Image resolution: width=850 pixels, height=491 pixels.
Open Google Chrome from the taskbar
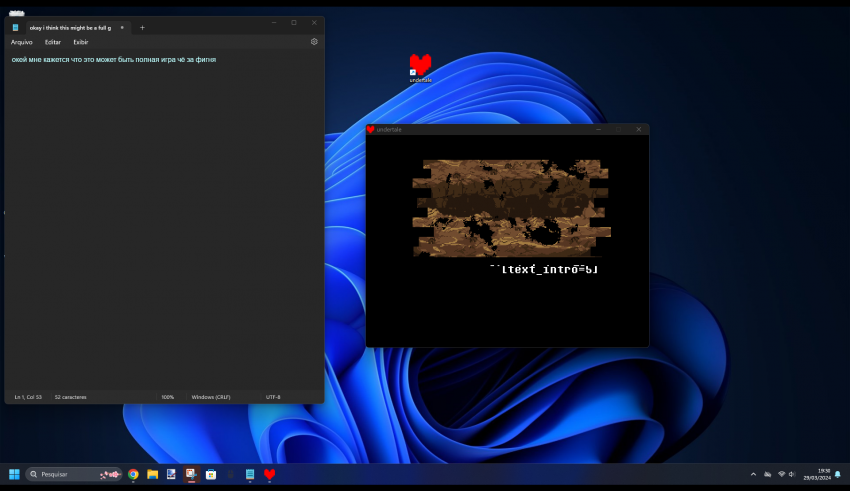[x=133, y=474]
